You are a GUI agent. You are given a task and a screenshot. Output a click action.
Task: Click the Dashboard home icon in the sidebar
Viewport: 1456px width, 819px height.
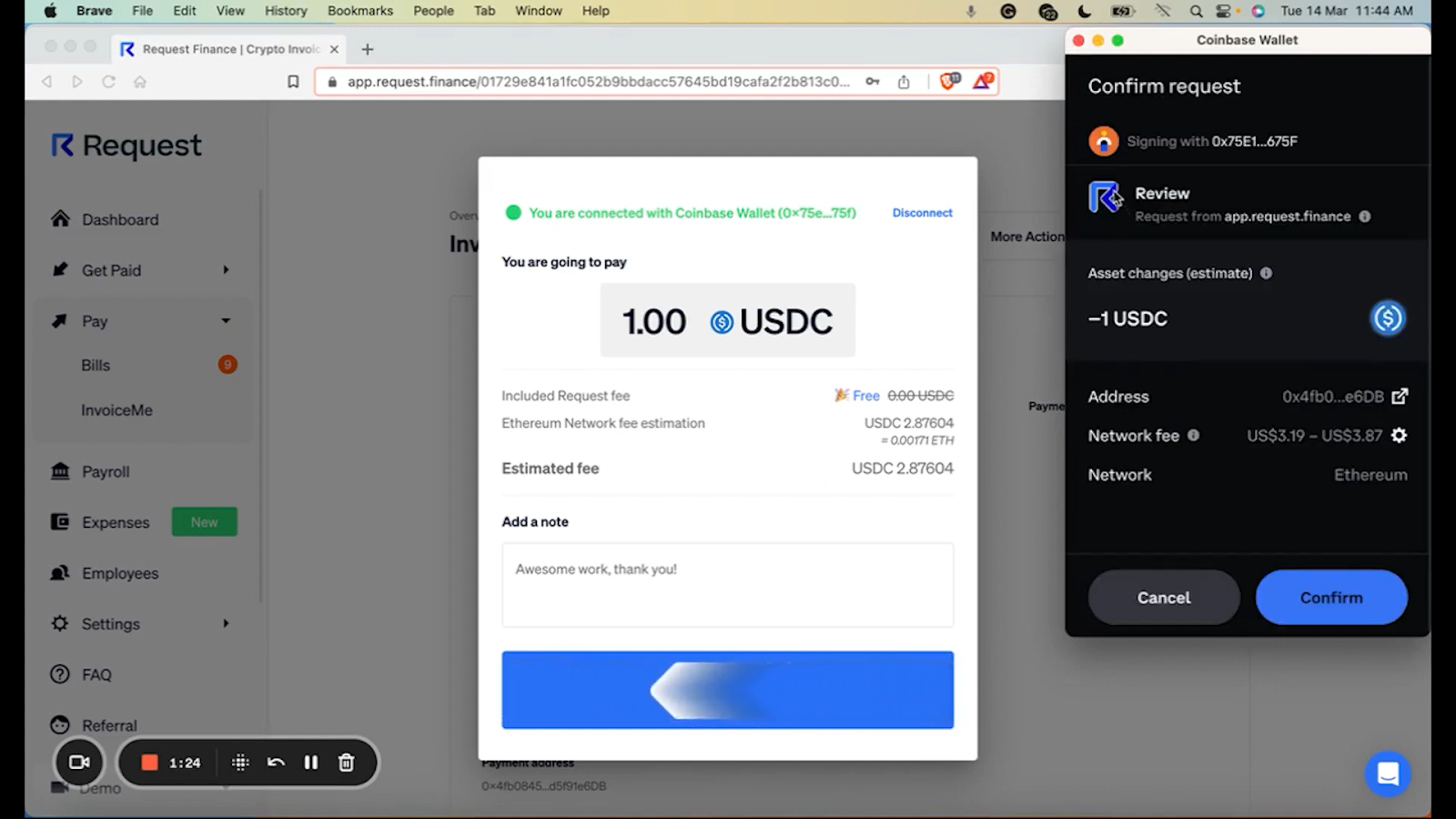[59, 218]
